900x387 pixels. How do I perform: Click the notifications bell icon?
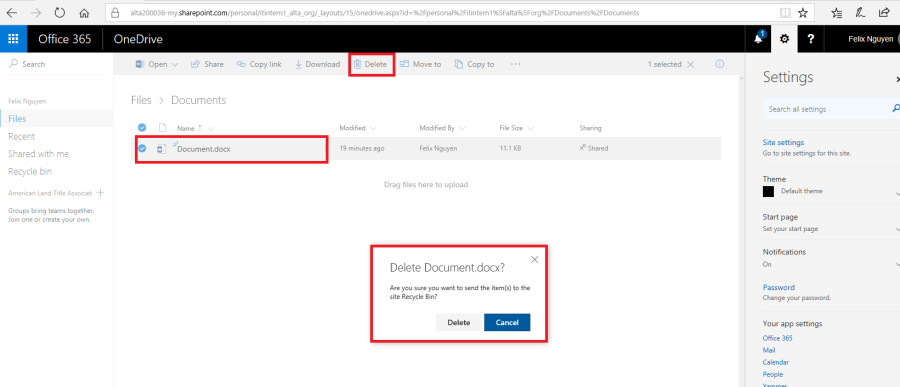tap(758, 39)
